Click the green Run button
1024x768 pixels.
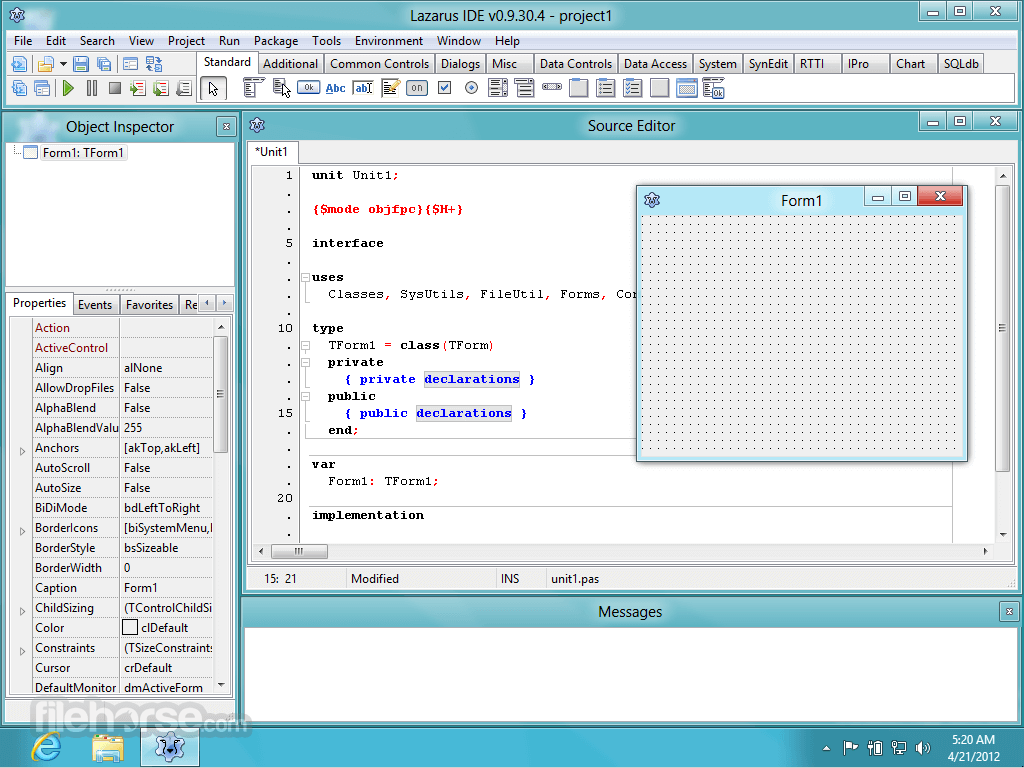point(68,88)
